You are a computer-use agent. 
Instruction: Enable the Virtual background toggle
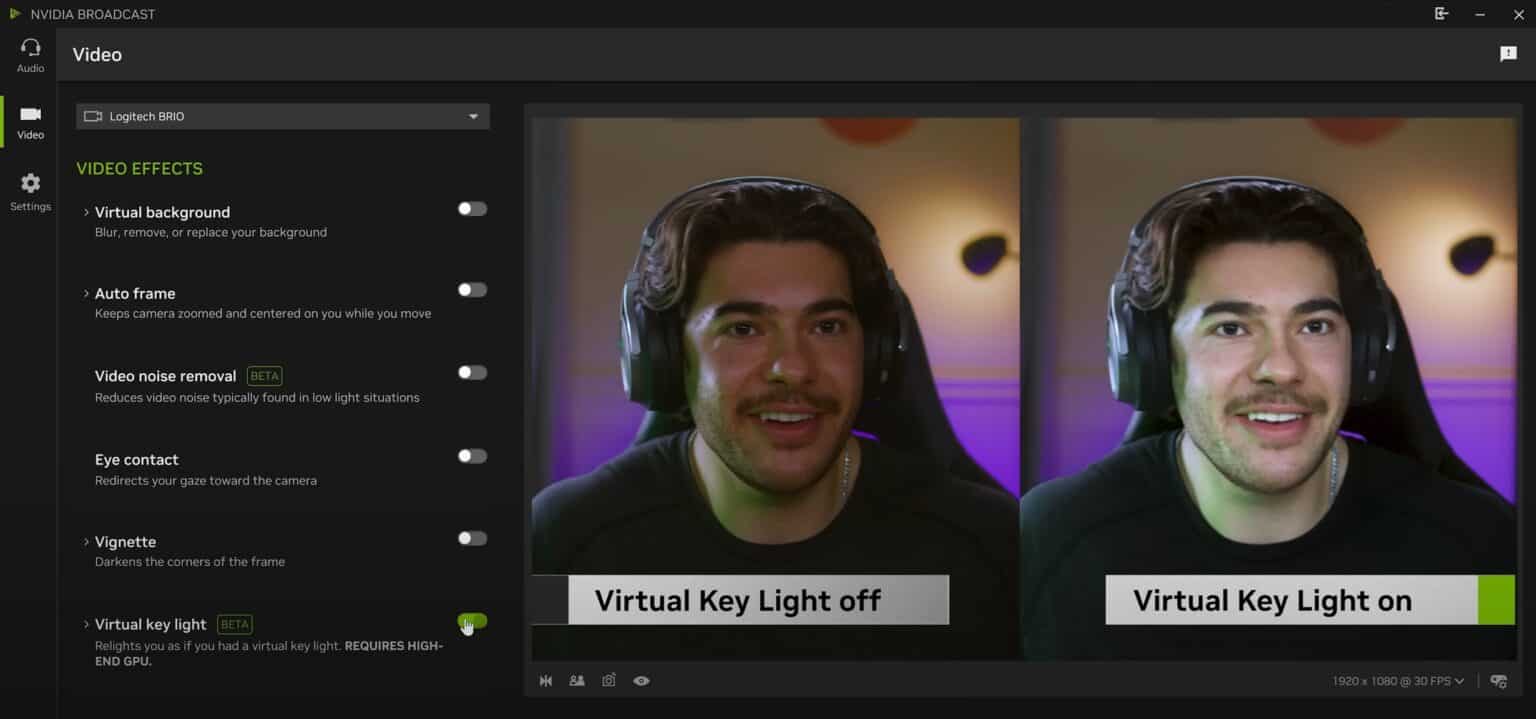coord(472,209)
